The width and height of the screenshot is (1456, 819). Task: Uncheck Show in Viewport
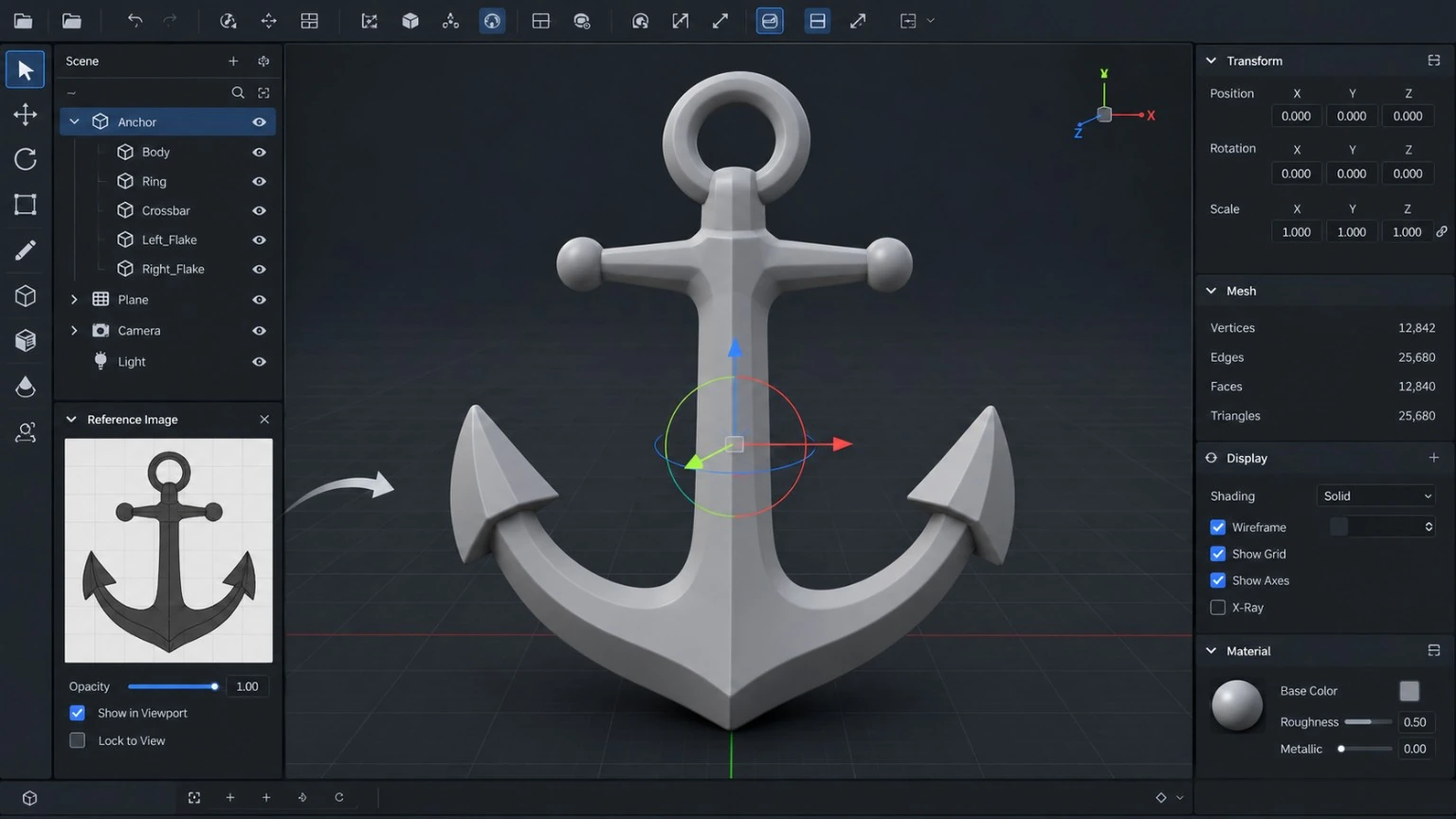coord(78,713)
